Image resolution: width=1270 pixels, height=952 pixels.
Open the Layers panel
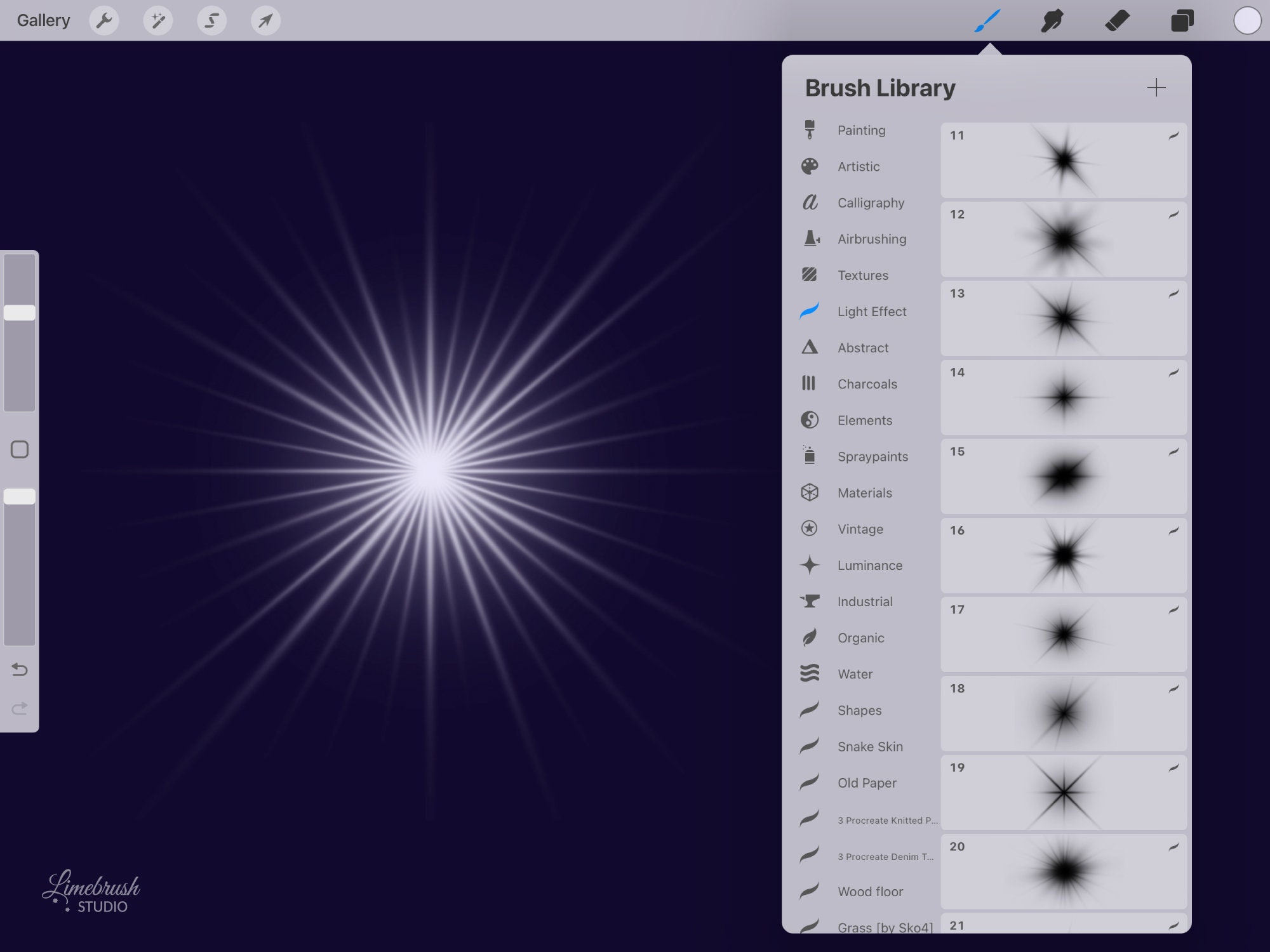[1182, 20]
